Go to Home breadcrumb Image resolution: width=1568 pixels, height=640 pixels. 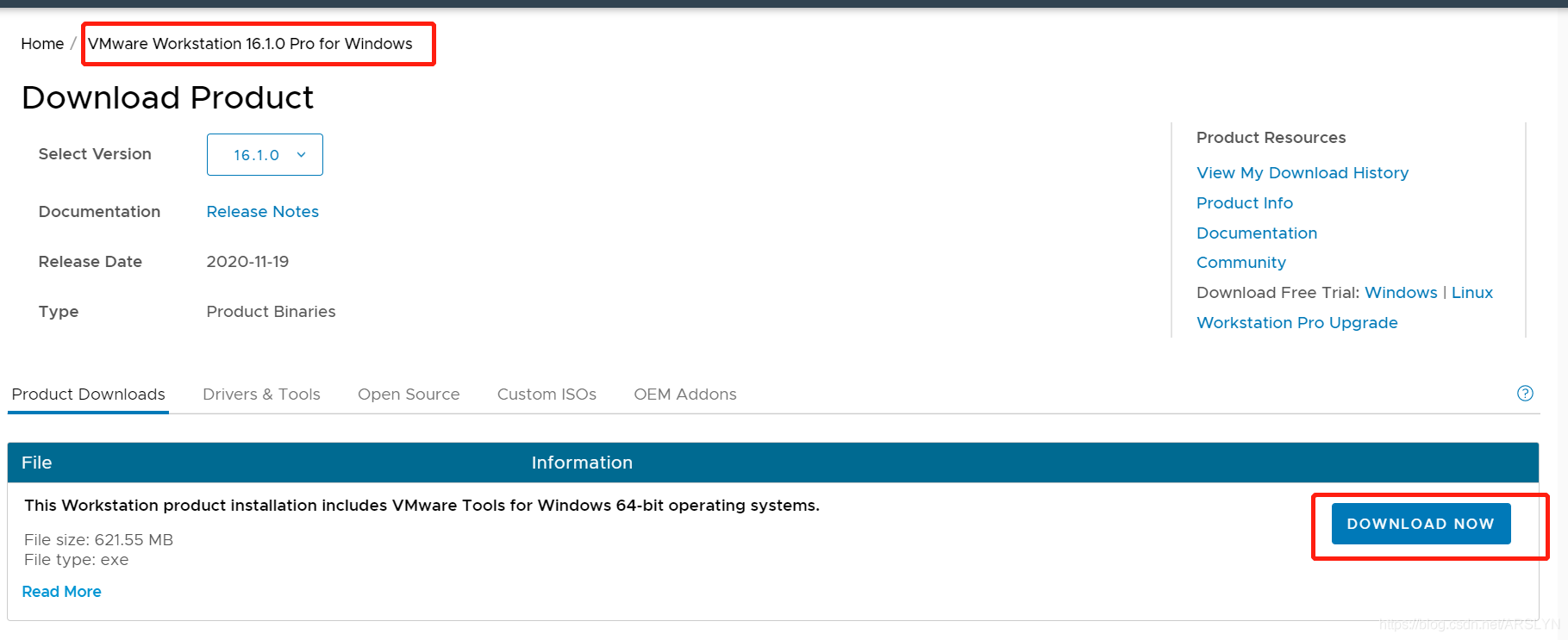click(x=42, y=44)
